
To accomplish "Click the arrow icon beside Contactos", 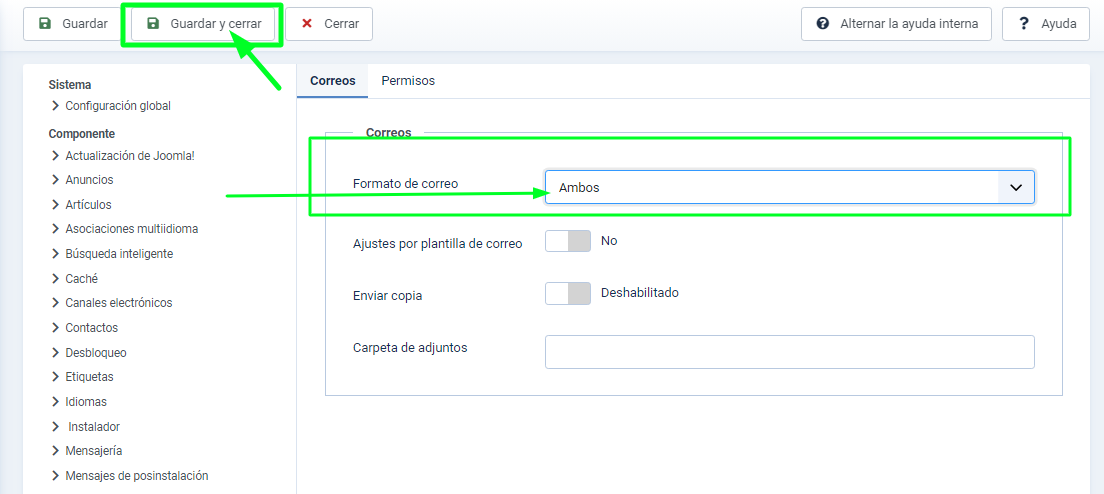I will click(55, 328).
